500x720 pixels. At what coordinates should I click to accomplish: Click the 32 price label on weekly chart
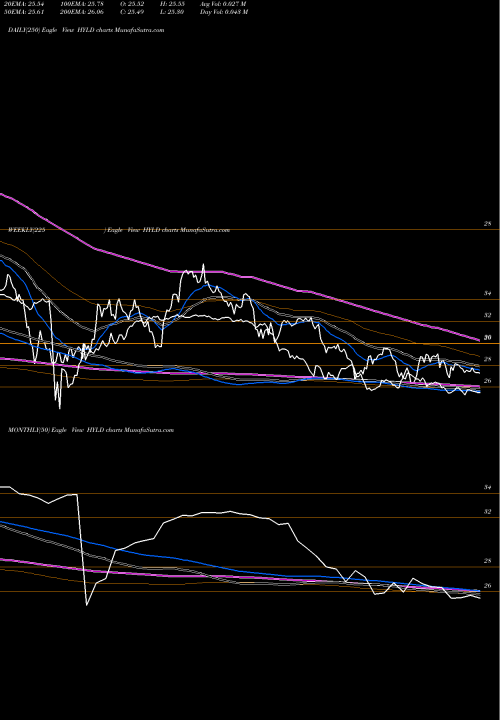coord(488,315)
